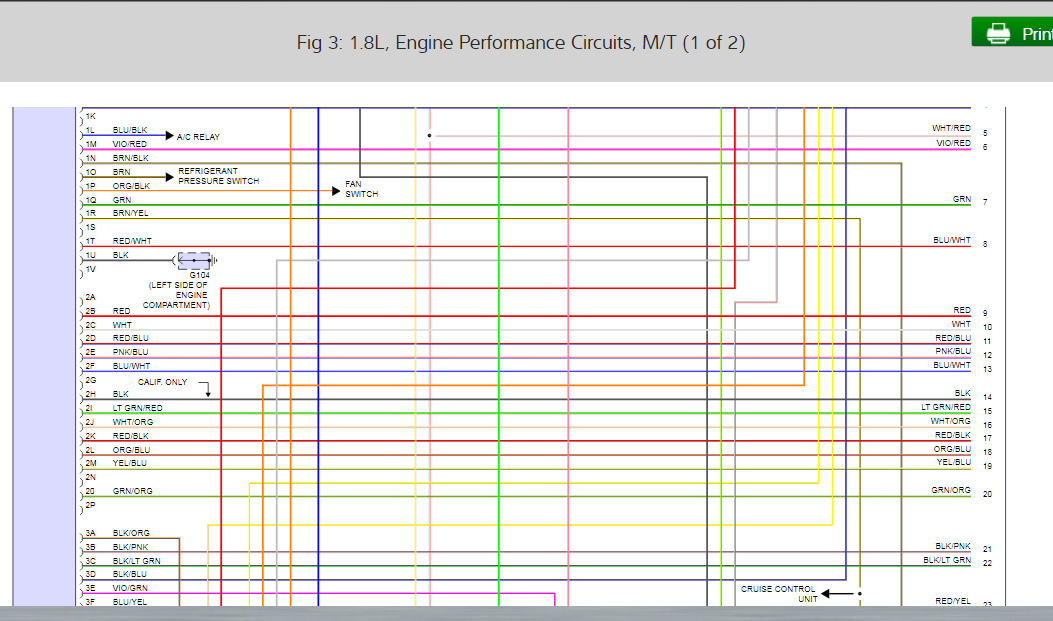Click the arrowhead pointing to REFRIGERANT PRESSURE SWITCH

click(169, 177)
